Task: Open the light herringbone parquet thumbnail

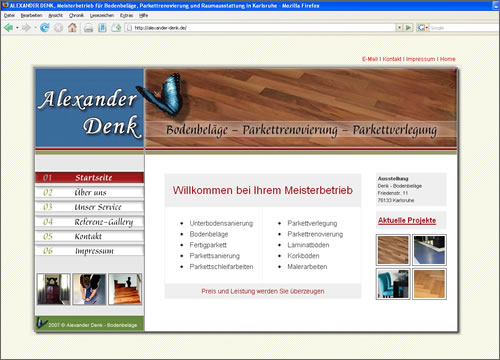Action: coord(429,284)
